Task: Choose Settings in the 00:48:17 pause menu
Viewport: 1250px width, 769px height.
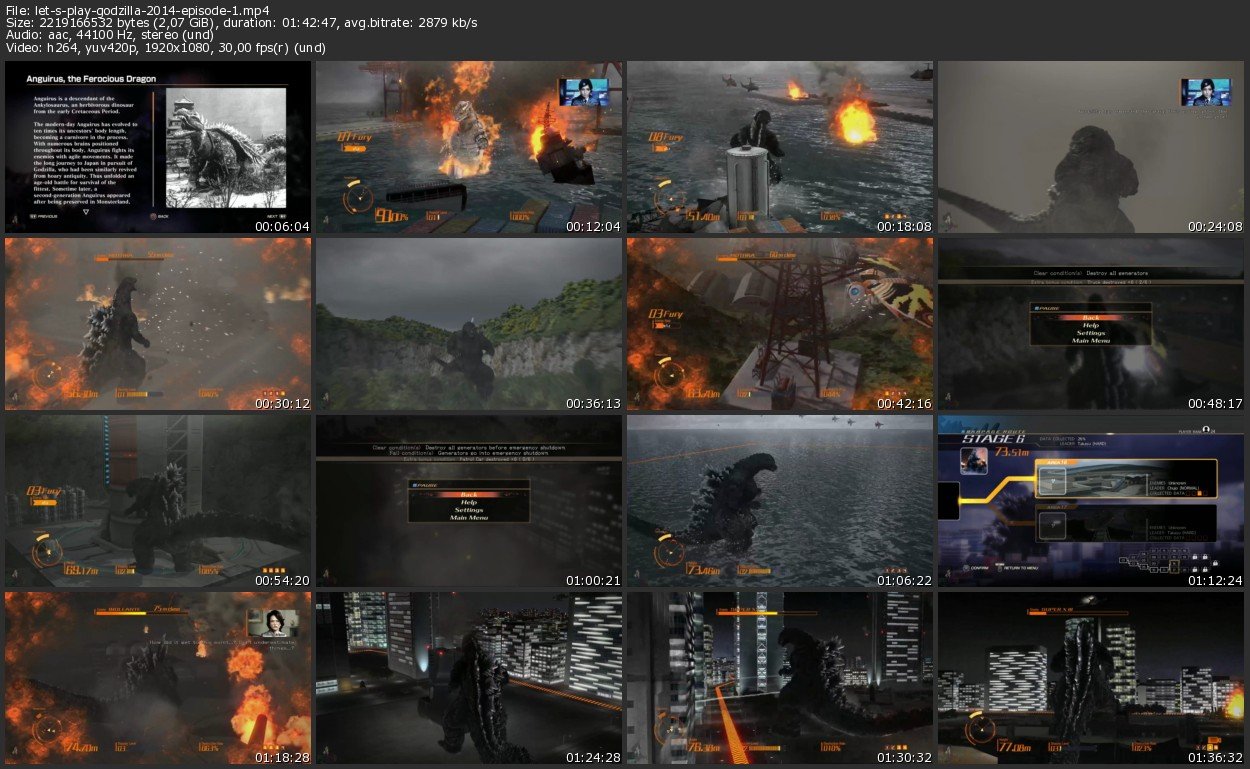Action: pos(1090,332)
